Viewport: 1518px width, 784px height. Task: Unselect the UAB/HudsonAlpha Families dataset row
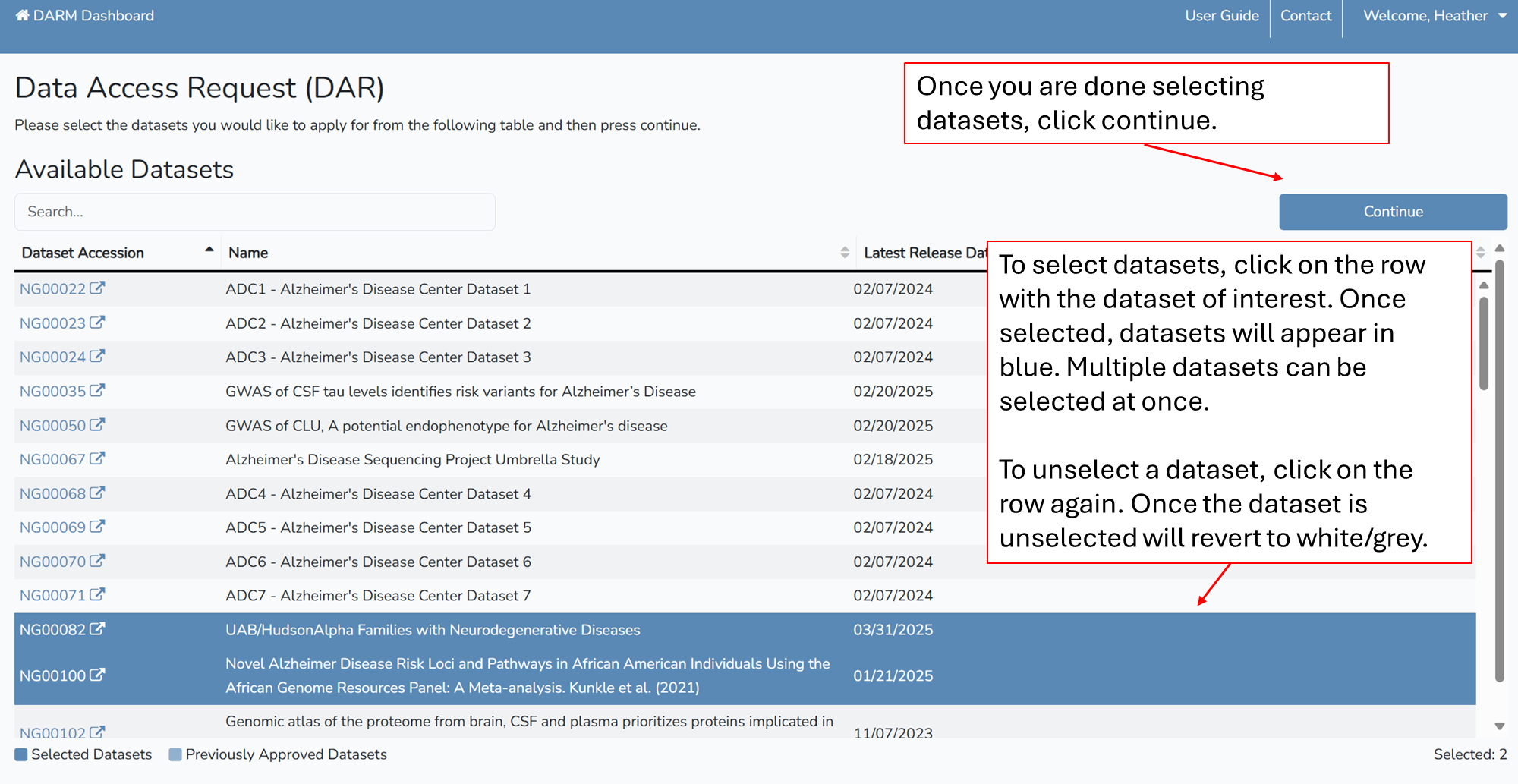433,630
